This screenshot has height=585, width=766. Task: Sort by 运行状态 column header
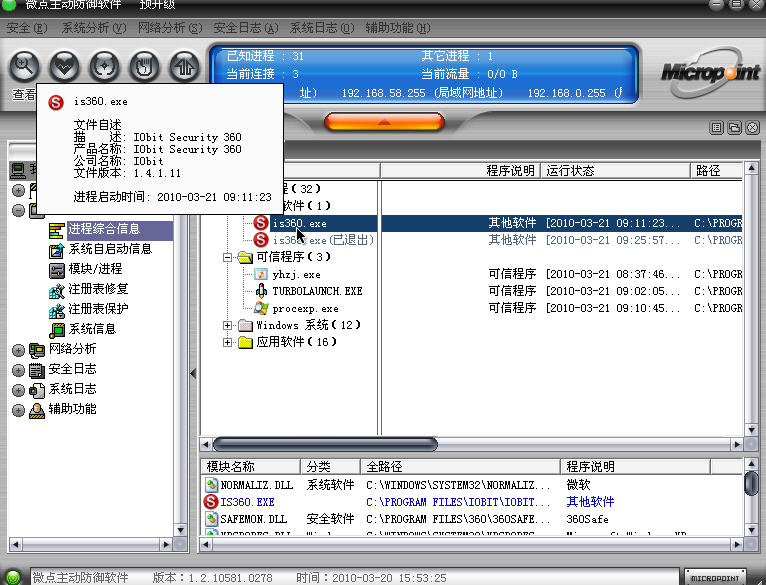615,171
